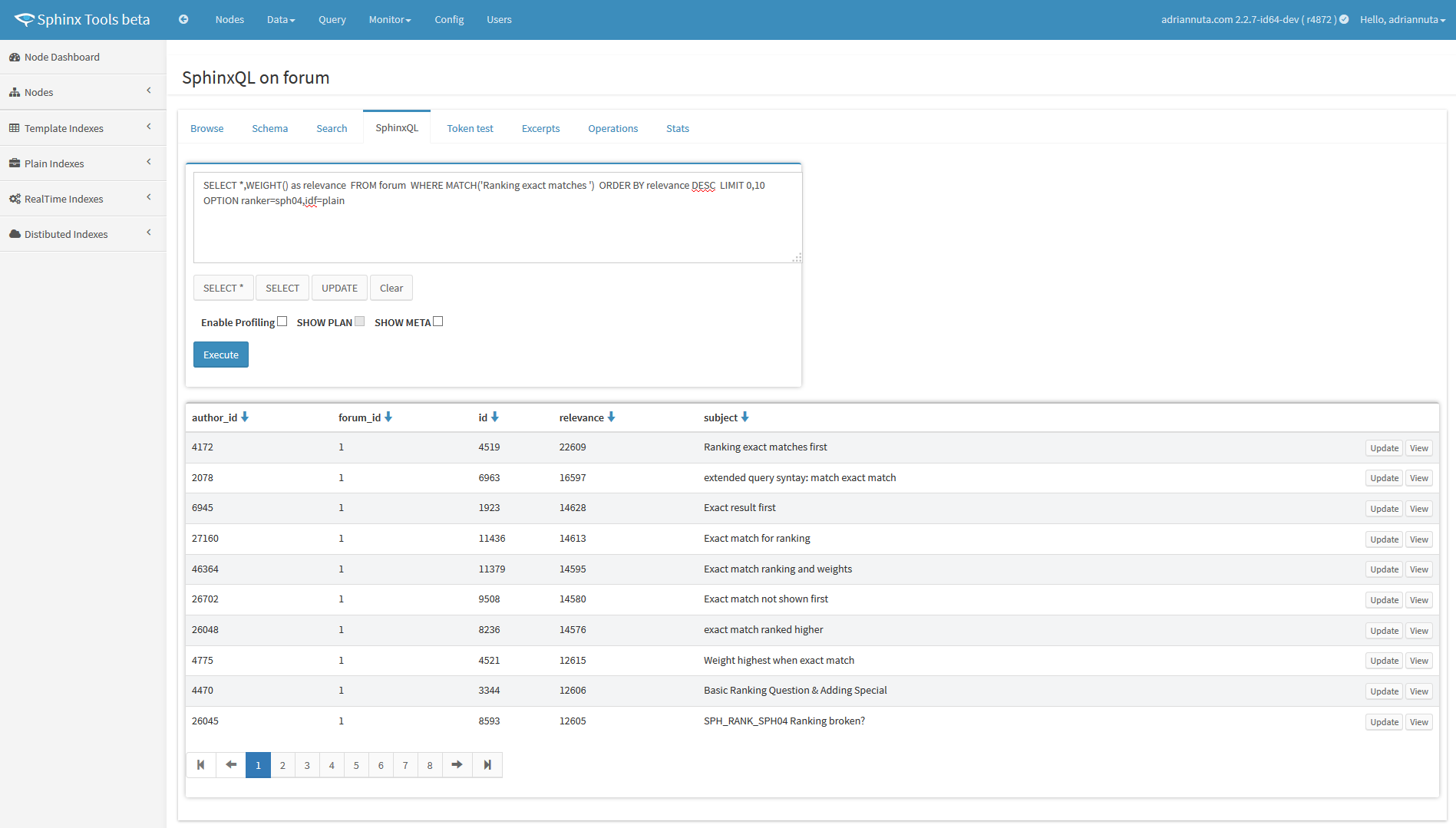Sort results by relevance arrow icon
The width and height of the screenshot is (1456, 828).
pyautogui.click(x=612, y=417)
